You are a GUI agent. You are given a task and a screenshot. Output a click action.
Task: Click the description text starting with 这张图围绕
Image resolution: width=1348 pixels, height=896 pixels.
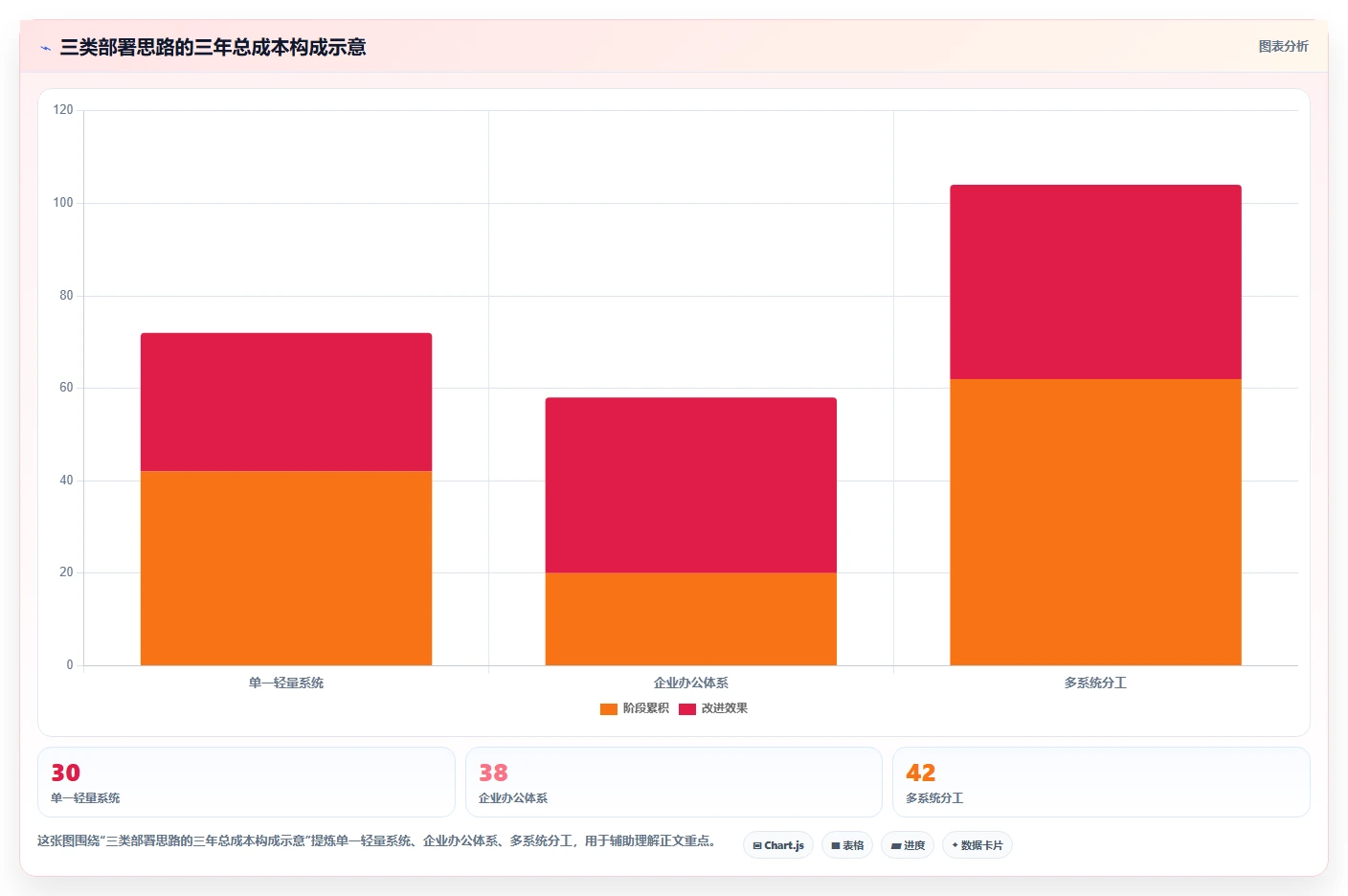(376, 841)
